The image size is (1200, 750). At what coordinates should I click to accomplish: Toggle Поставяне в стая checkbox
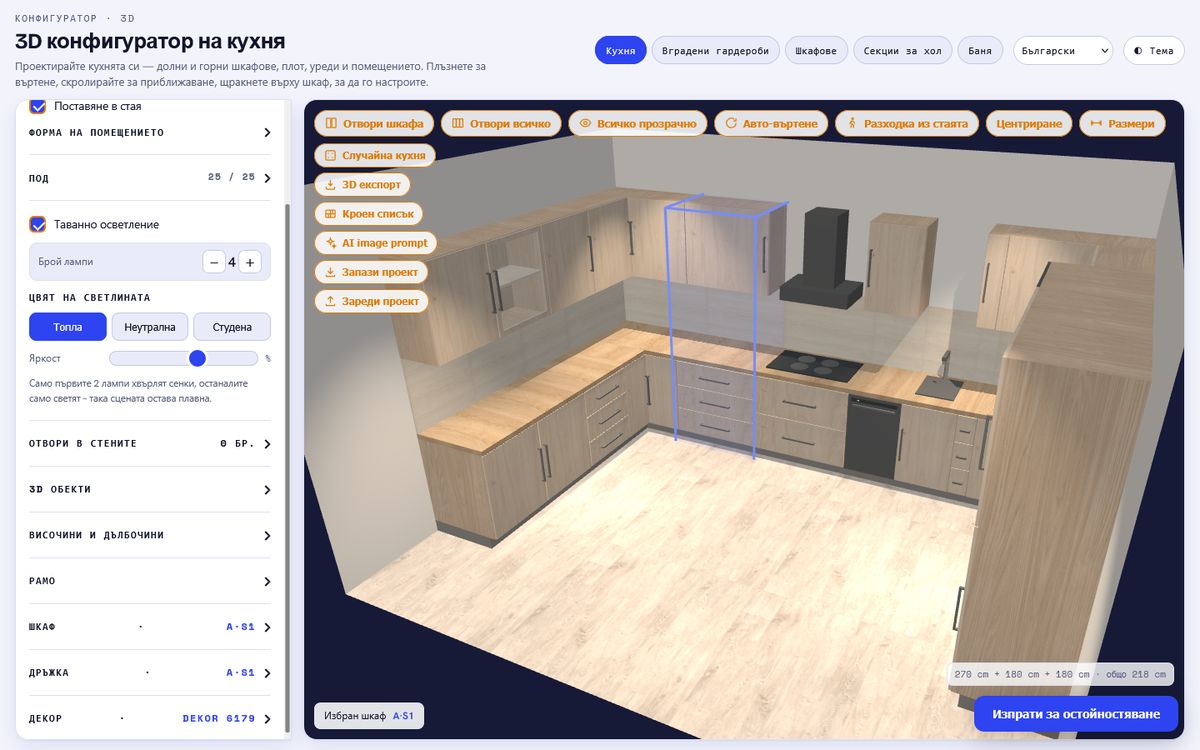(38, 106)
